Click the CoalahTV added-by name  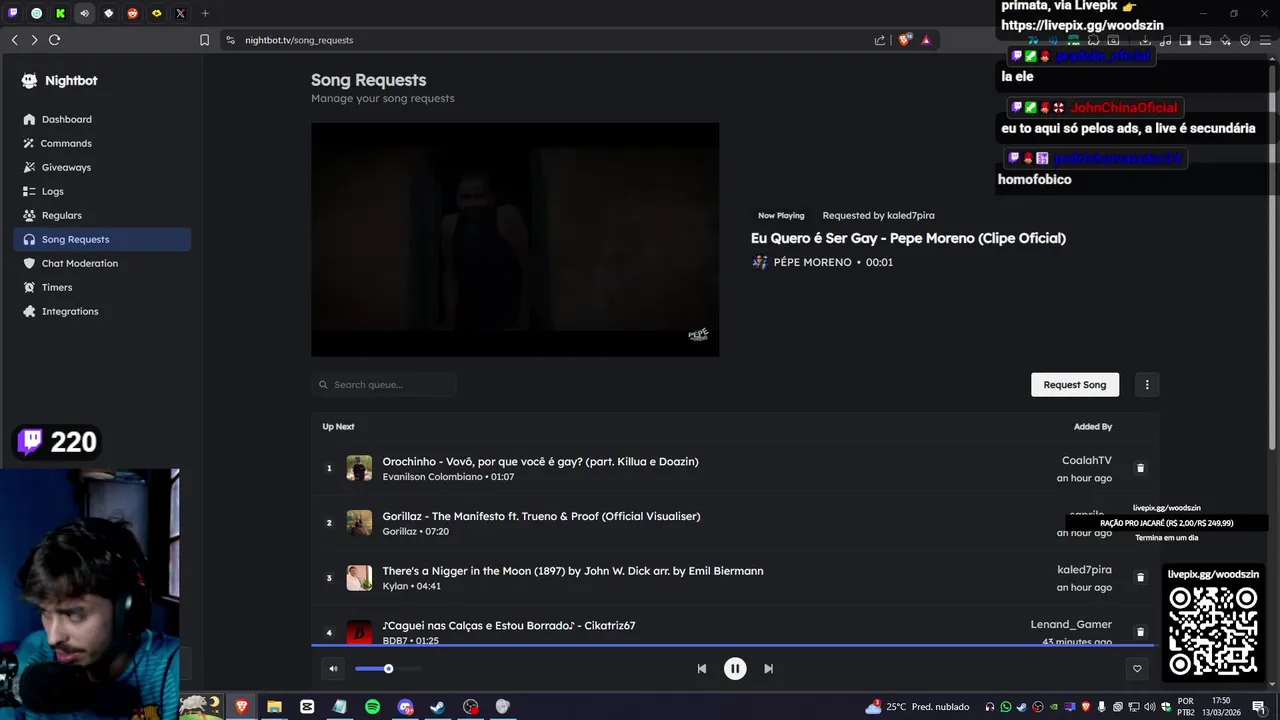click(1087, 461)
